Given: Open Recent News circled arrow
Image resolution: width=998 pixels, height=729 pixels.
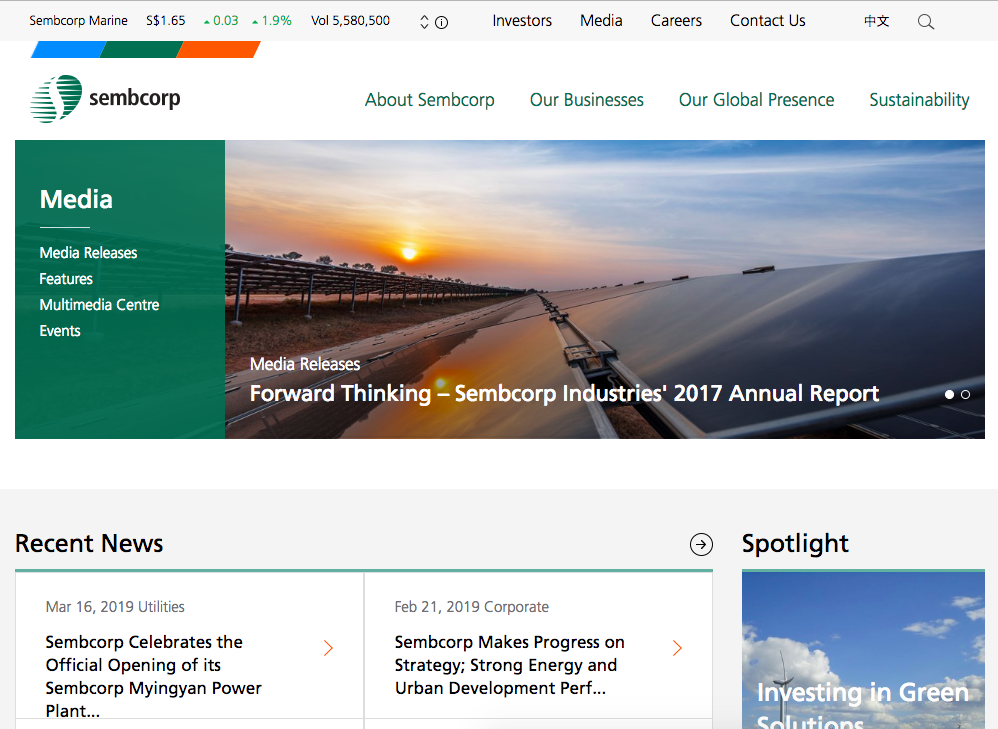Looking at the screenshot, I should [701, 544].
